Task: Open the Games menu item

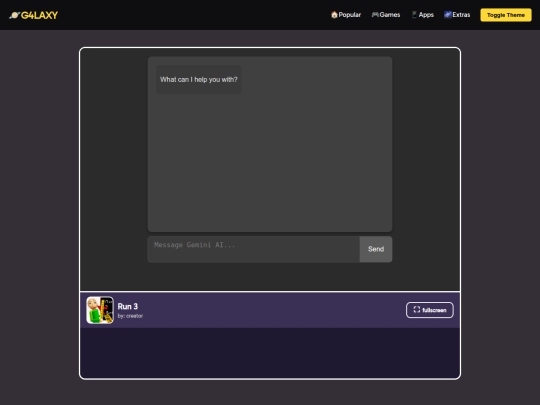Action: pyautogui.click(x=386, y=15)
